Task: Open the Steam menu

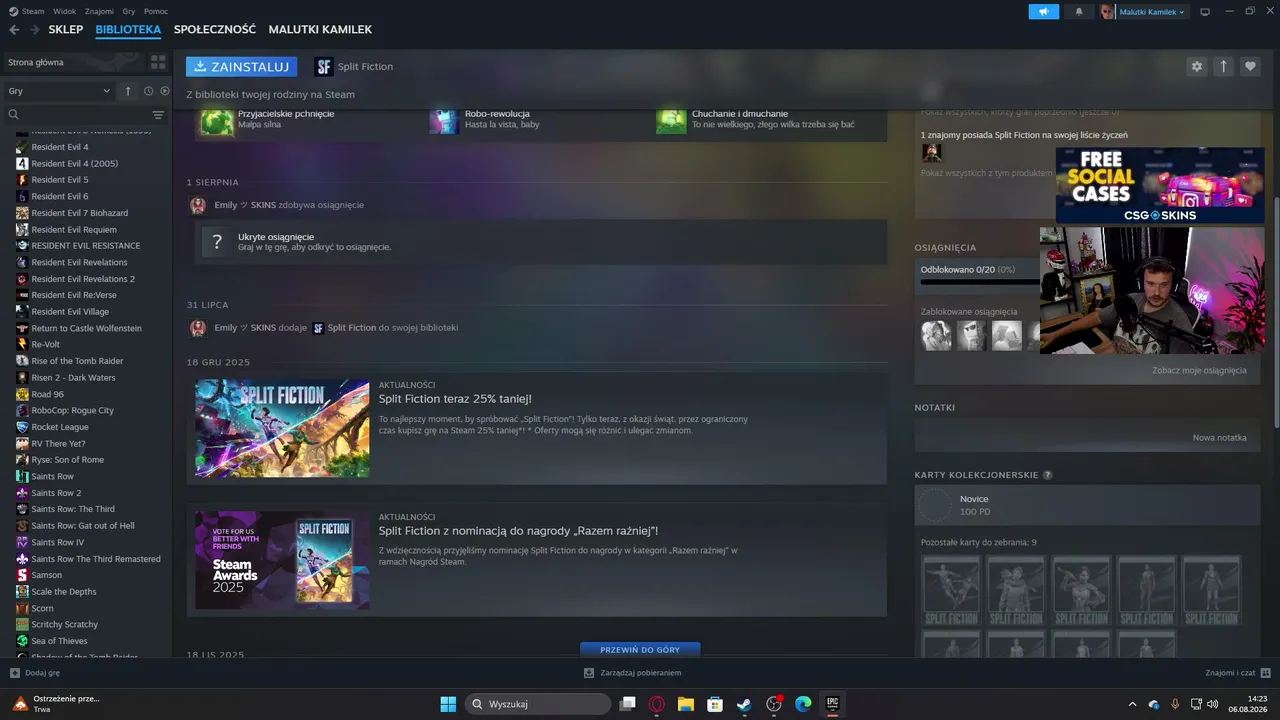Action: tap(33, 11)
